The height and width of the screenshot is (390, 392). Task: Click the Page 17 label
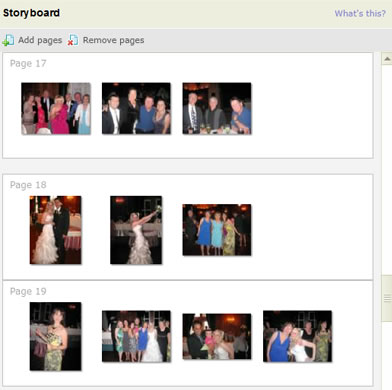pyautogui.click(x=28, y=63)
